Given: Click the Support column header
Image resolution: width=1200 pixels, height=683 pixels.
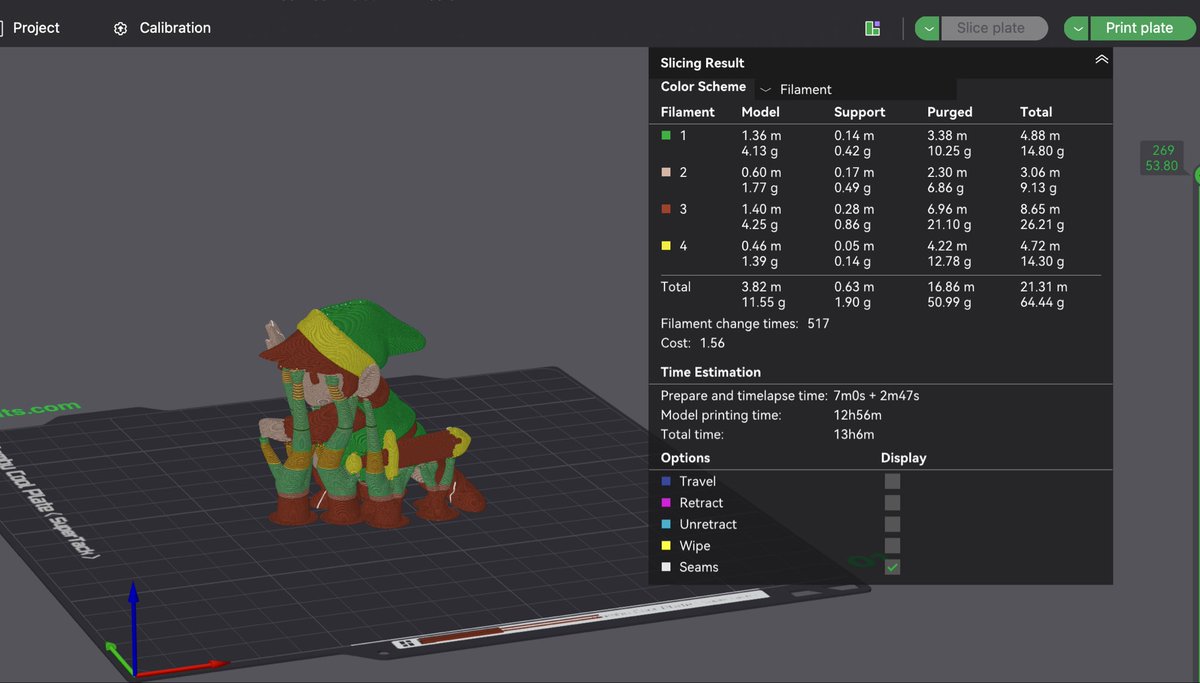Looking at the screenshot, I should [859, 112].
